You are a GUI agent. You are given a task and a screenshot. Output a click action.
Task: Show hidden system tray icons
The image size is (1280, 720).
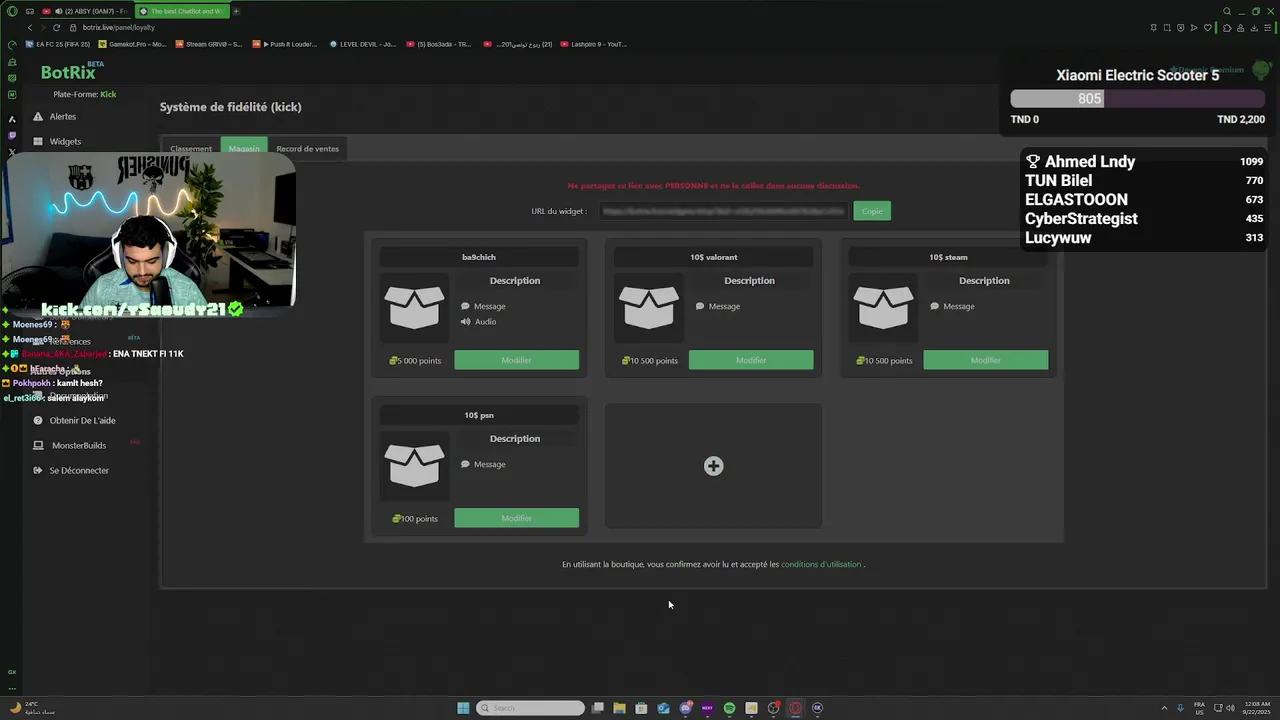[1164, 708]
